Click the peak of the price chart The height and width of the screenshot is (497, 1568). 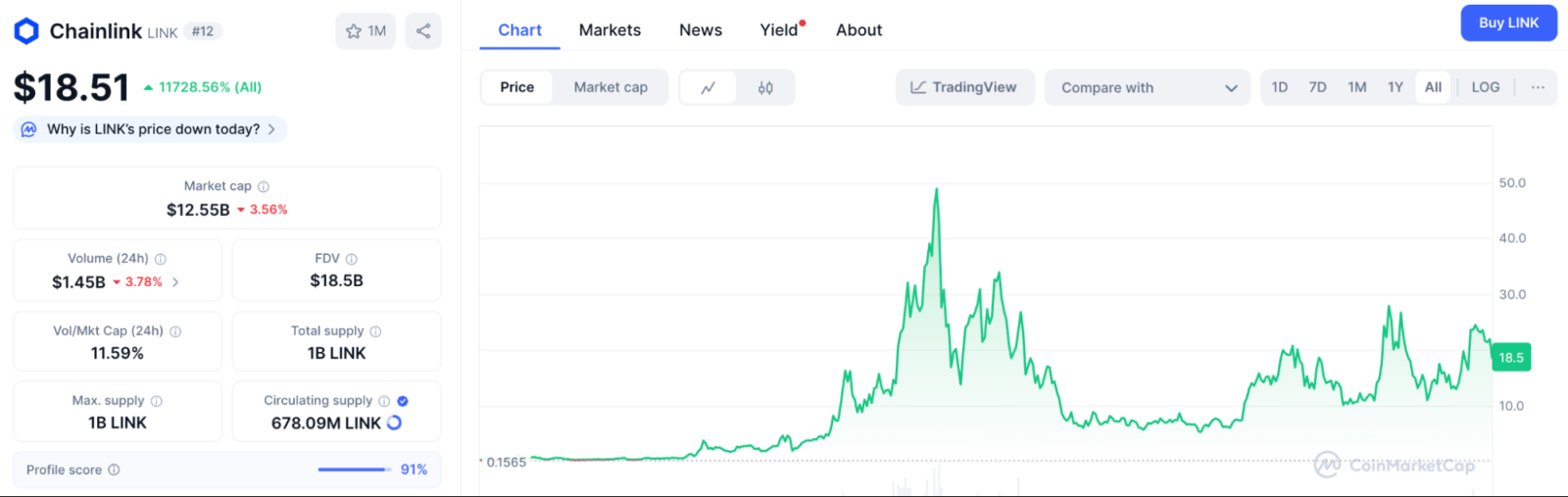(x=936, y=190)
